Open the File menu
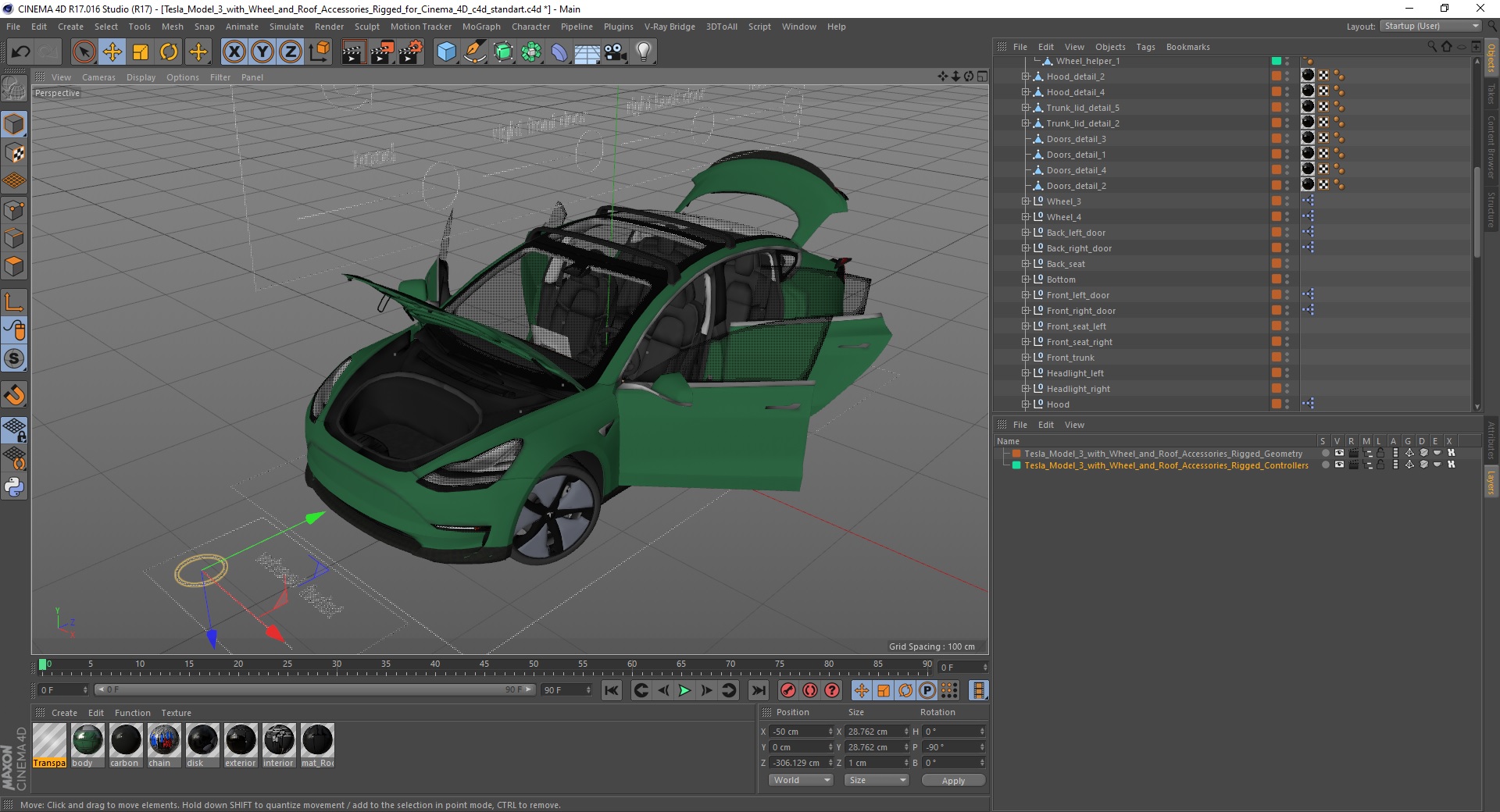 click(13, 27)
